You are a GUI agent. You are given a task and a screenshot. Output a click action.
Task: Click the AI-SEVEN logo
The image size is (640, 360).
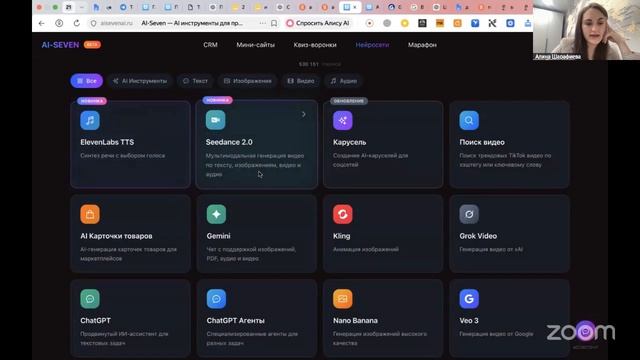(60, 45)
